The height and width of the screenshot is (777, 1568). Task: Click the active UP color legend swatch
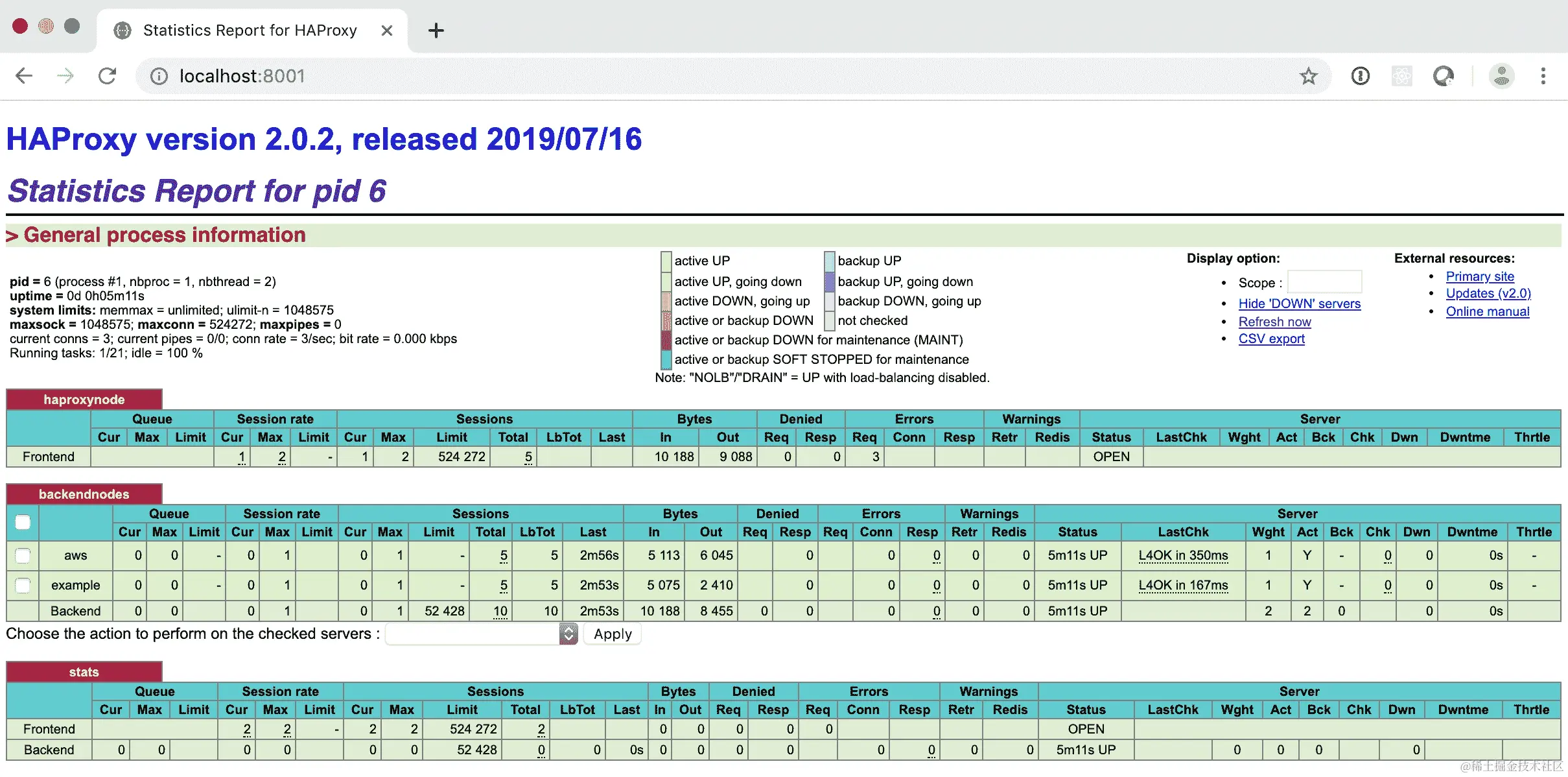point(666,261)
